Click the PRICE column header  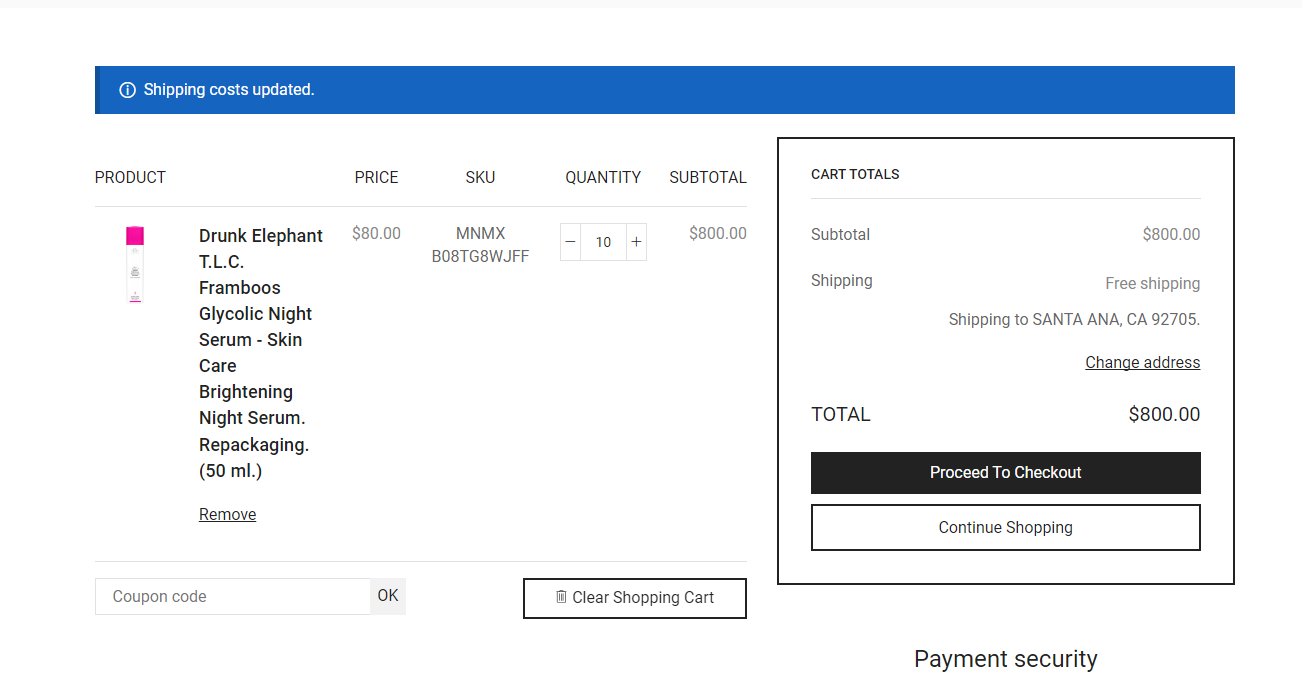[376, 177]
